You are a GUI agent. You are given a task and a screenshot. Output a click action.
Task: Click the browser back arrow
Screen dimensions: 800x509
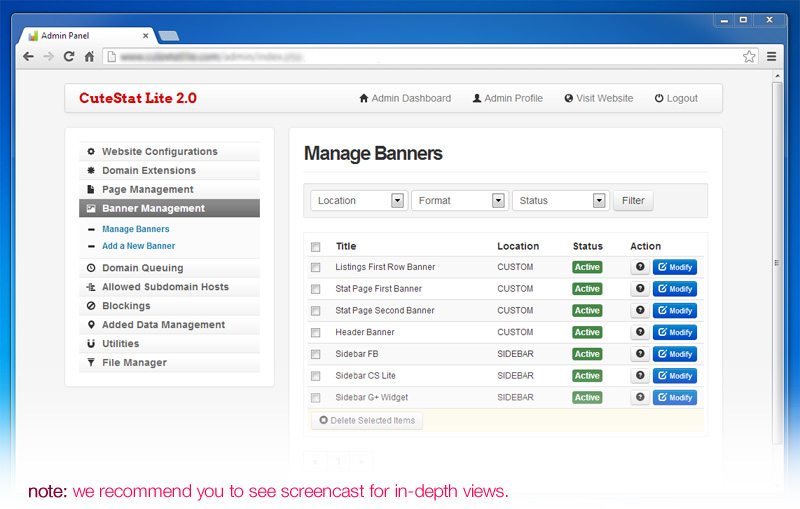coord(28,57)
